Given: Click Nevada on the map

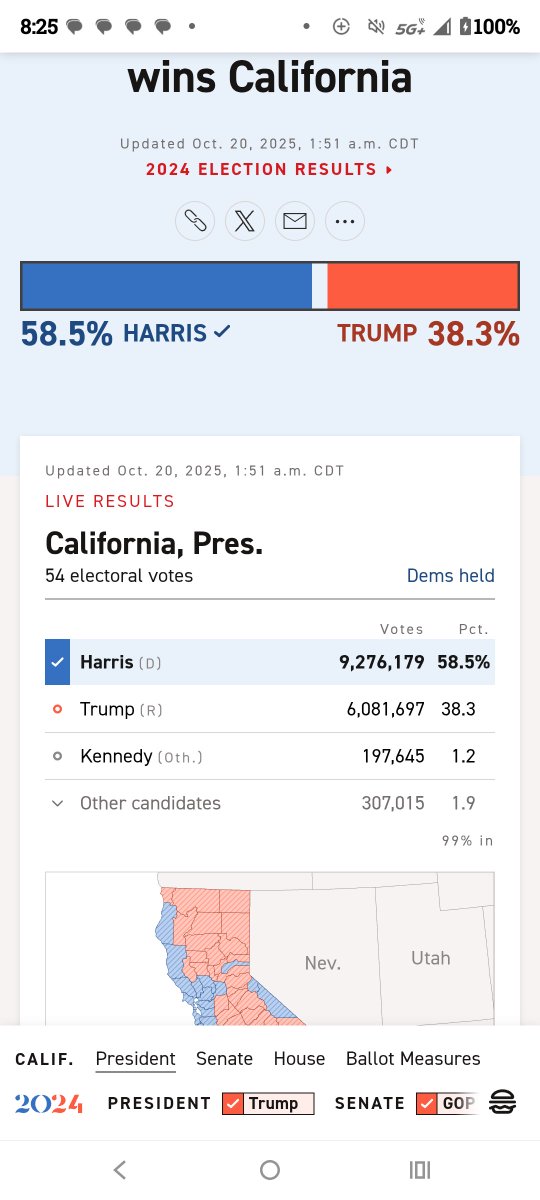Looking at the screenshot, I should point(322,963).
